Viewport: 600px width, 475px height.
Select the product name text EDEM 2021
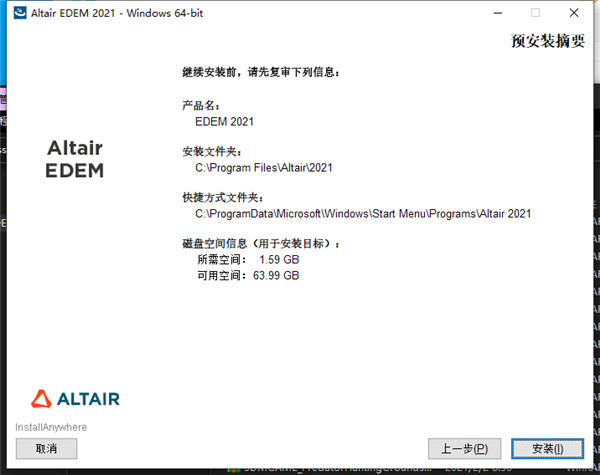point(224,122)
